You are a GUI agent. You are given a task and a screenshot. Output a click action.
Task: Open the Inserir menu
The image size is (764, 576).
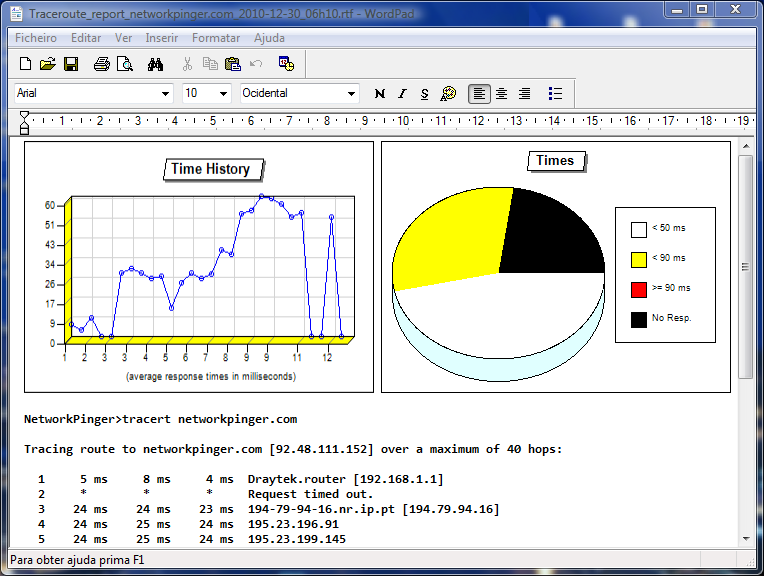[161, 38]
